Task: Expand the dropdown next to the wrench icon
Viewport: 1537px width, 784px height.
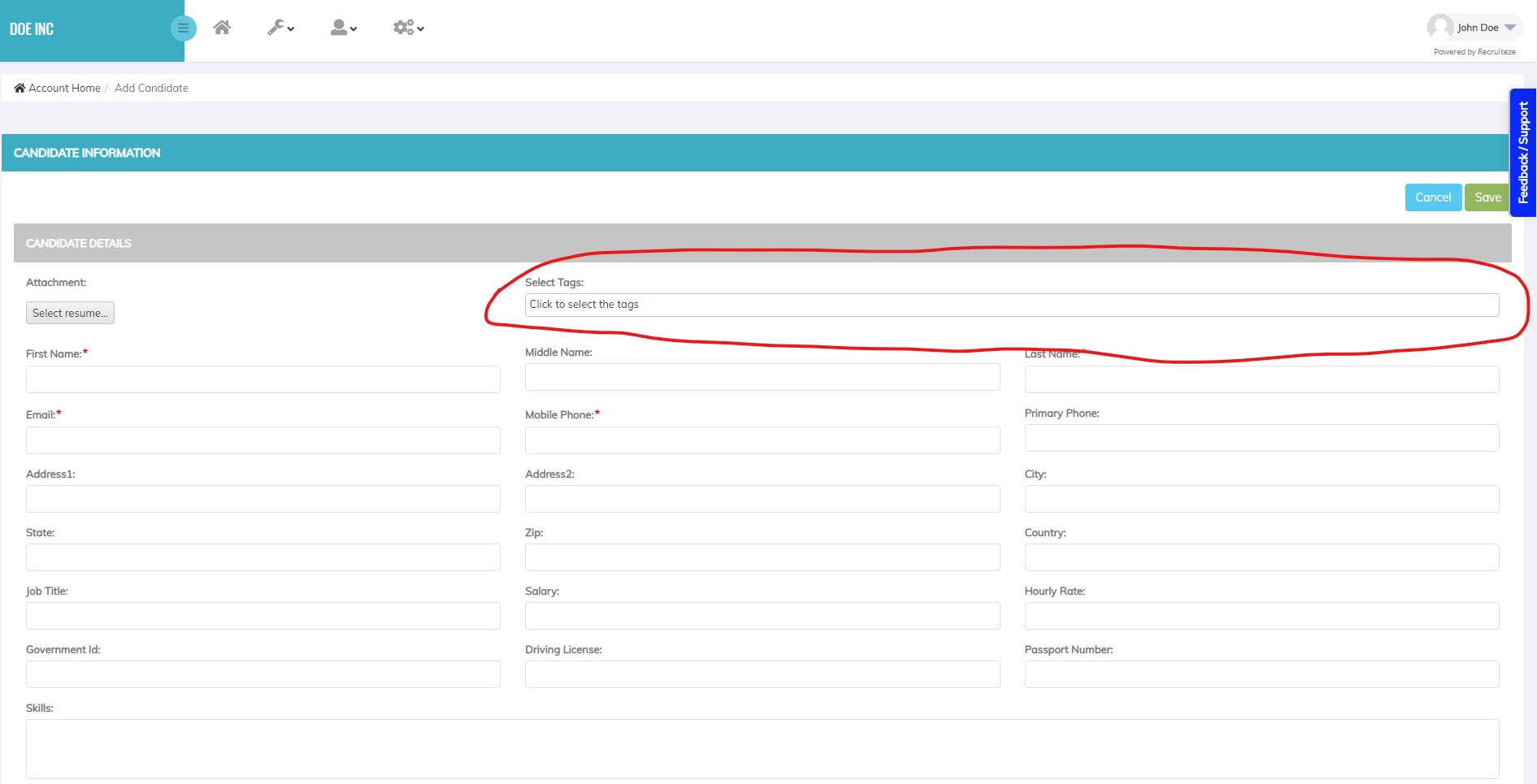Action: (289, 31)
